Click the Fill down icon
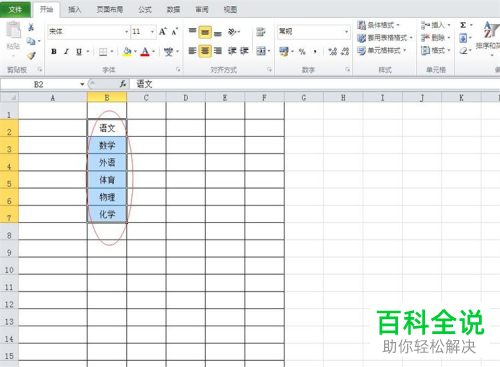The image size is (500, 367). pos(463,38)
